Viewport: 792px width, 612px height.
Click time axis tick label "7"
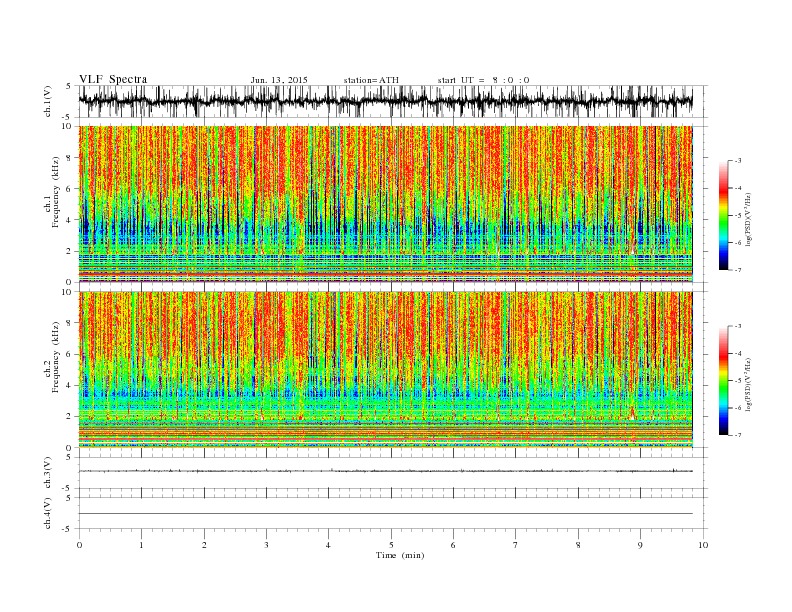pos(516,545)
